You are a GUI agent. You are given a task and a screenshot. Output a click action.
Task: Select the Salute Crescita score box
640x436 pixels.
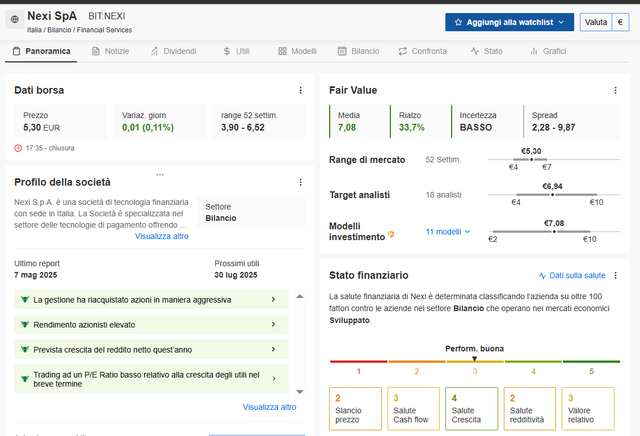(471, 409)
